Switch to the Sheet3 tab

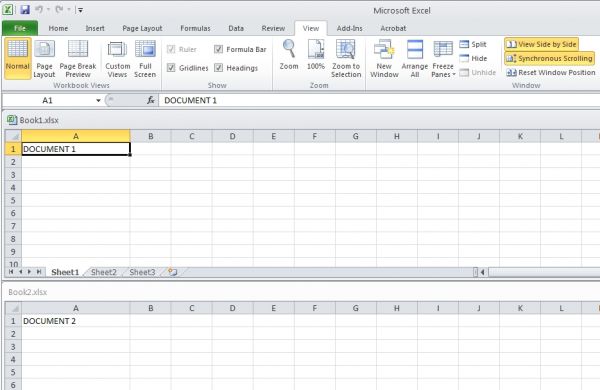[x=142, y=272]
